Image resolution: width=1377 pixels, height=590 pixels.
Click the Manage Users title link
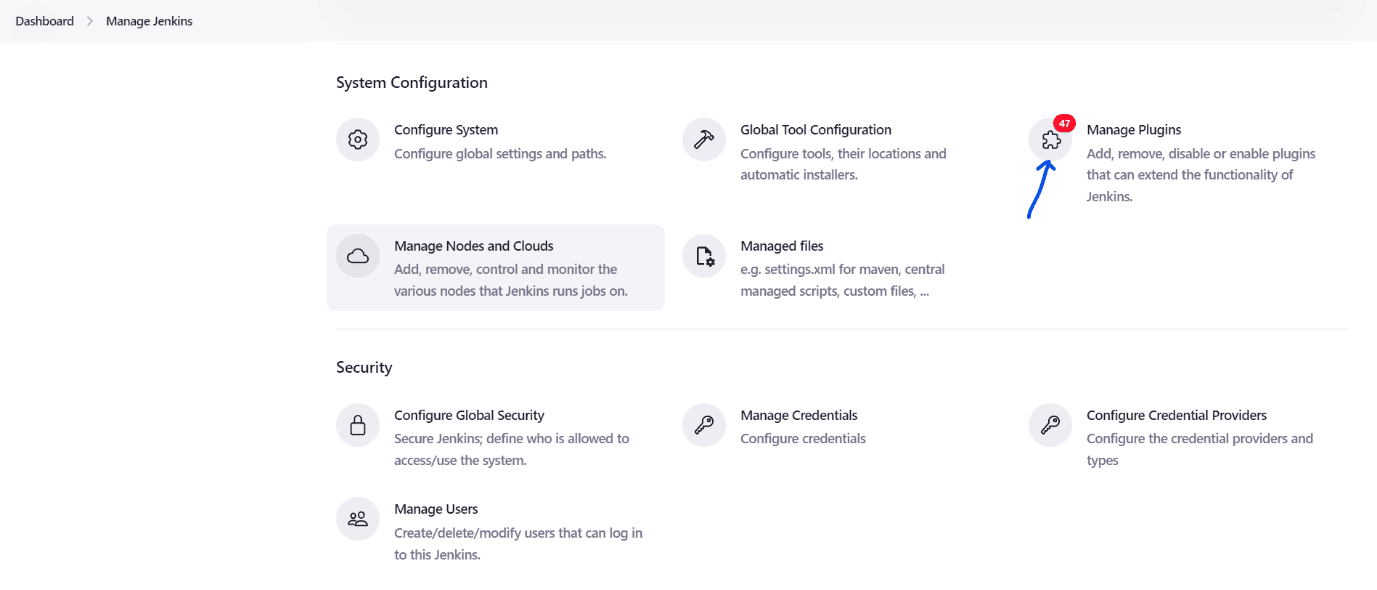(x=436, y=509)
